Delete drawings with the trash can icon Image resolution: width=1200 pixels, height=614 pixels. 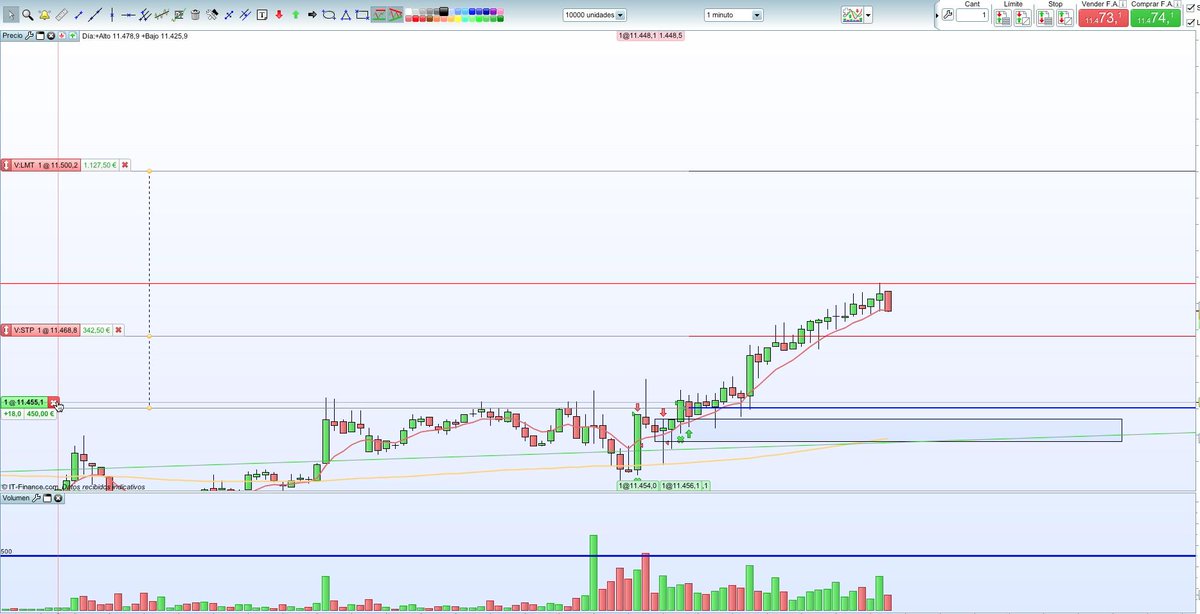(x=195, y=15)
